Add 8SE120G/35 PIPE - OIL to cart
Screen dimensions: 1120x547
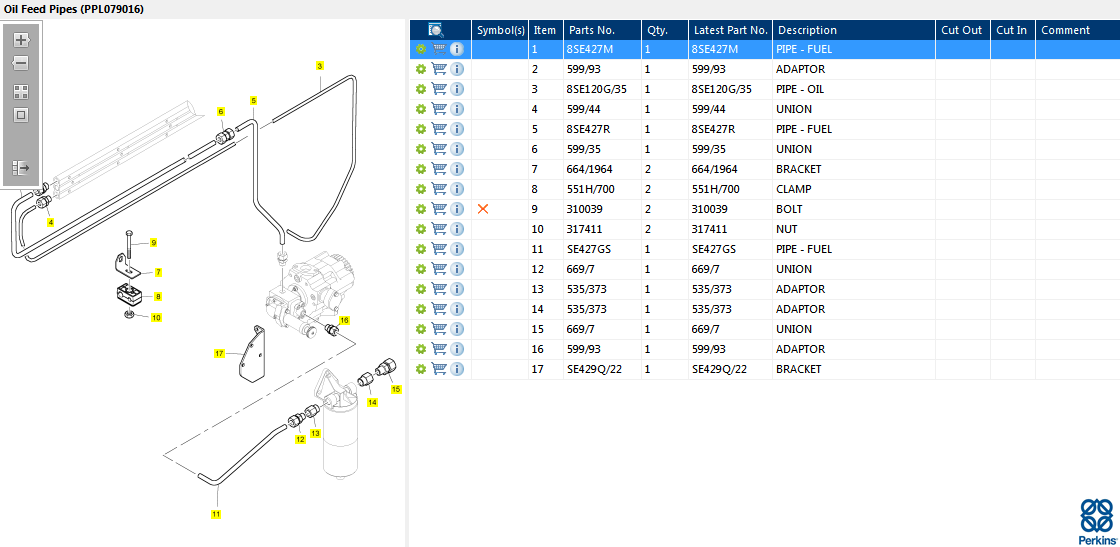click(x=439, y=89)
